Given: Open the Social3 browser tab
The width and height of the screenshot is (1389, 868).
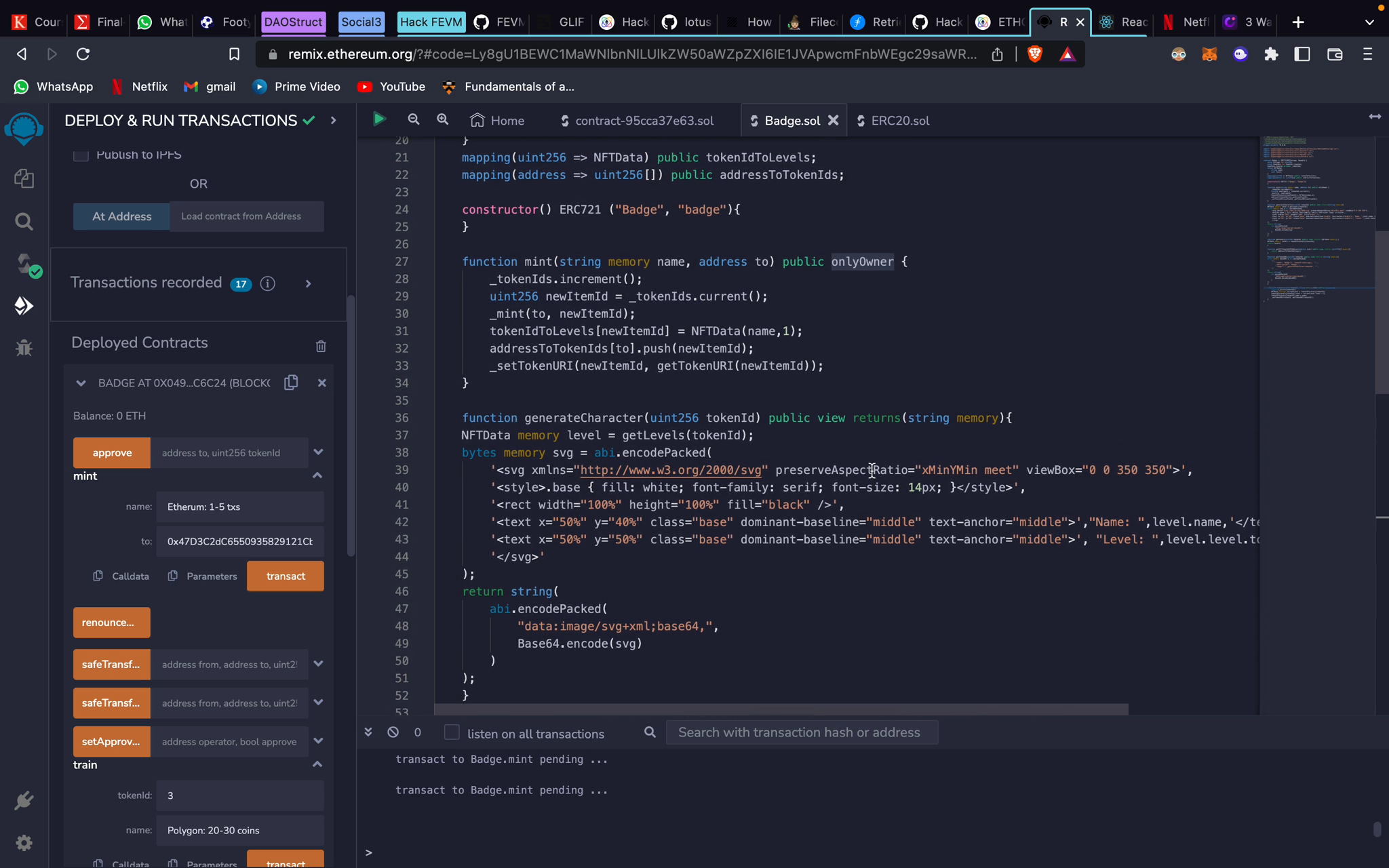Looking at the screenshot, I should pos(361,22).
